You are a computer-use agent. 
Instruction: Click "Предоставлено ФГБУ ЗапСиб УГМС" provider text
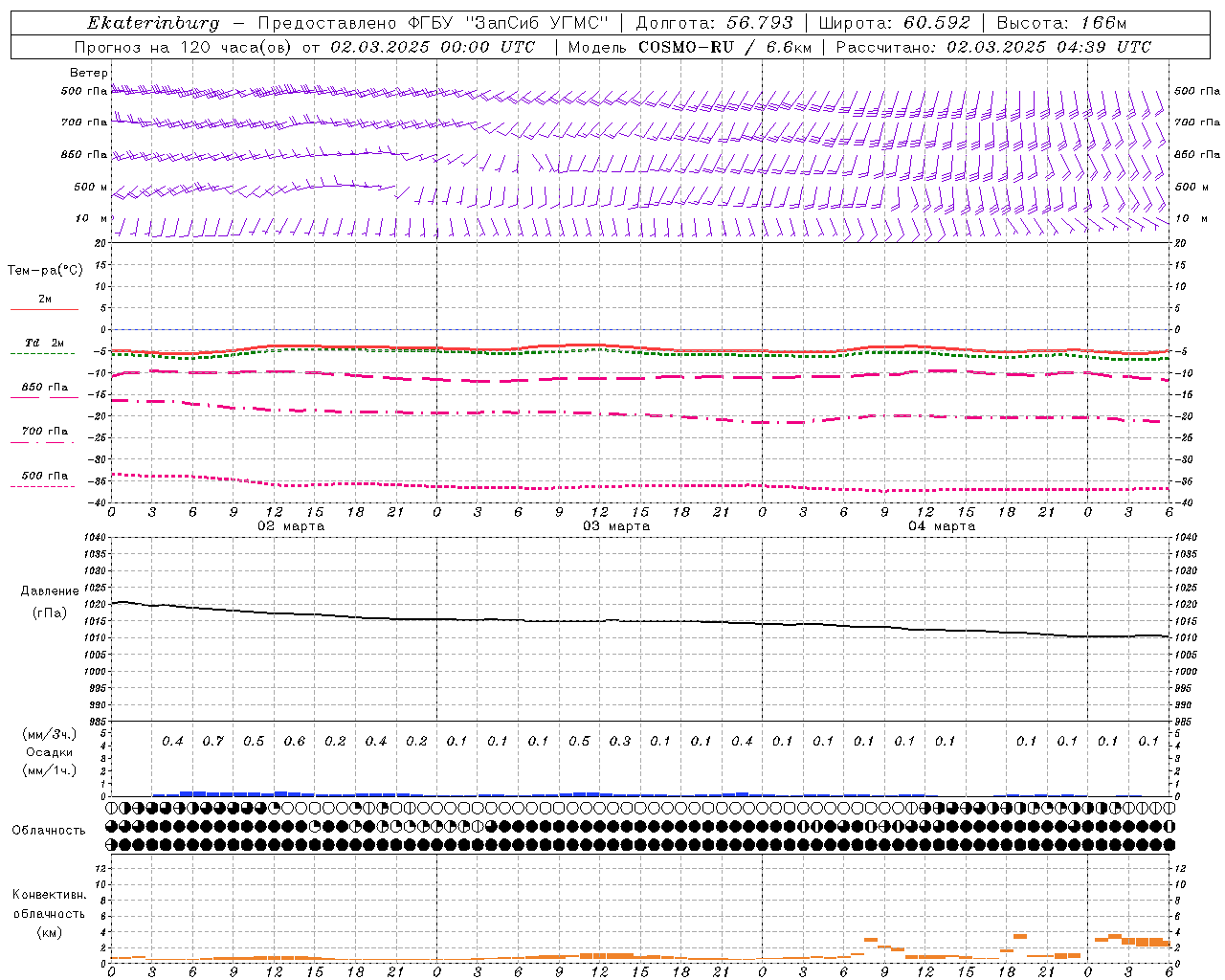[x=433, y=23]
